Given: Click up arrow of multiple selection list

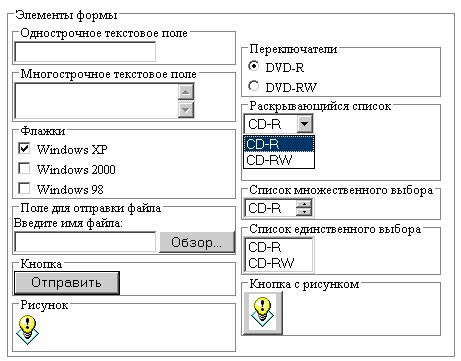Looking at the screenshot, I should [304, 204].
